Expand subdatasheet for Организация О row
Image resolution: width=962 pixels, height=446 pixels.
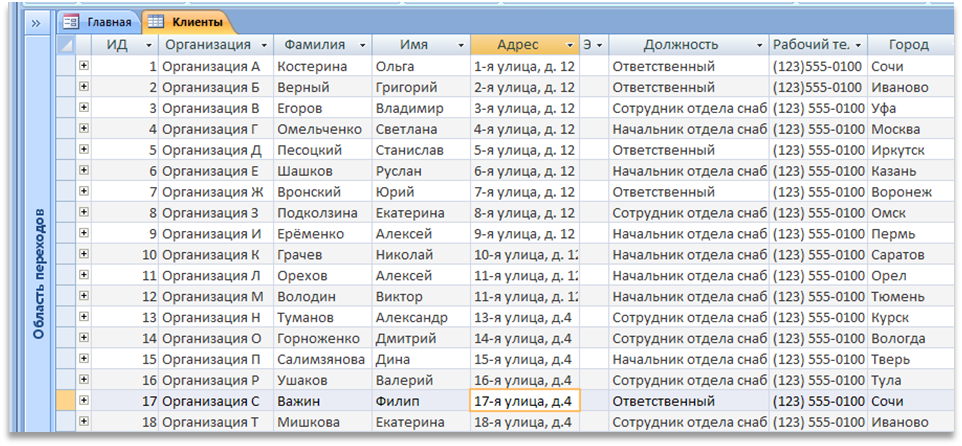(84, 337)
